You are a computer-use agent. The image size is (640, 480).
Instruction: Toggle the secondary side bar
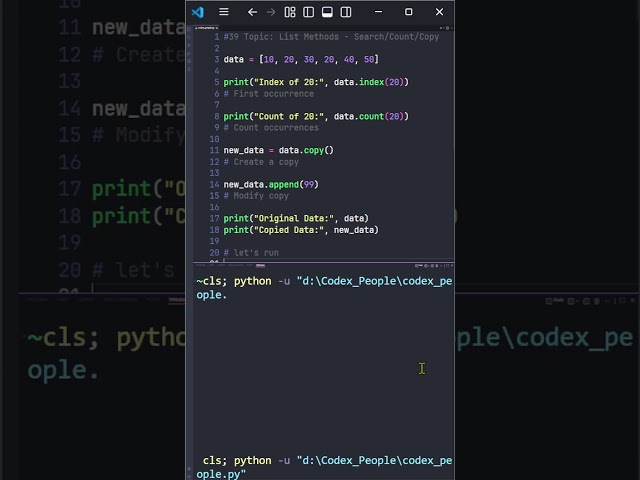pos(346,12)
